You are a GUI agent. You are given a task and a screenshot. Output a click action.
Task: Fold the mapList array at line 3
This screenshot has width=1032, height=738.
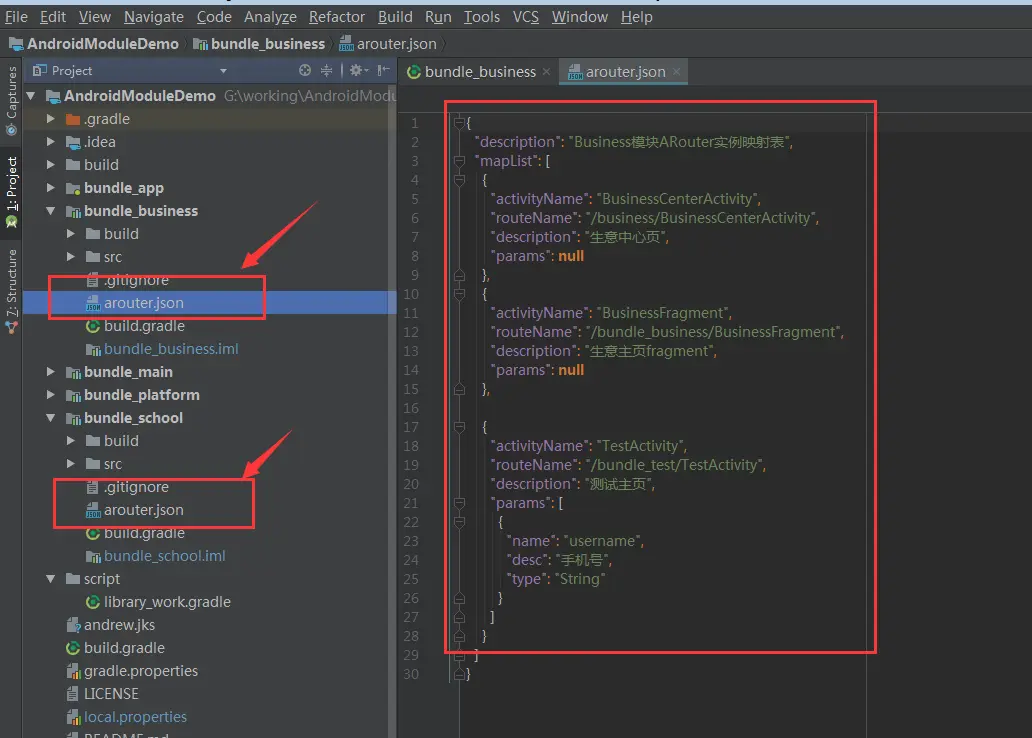tap(459, 161)
